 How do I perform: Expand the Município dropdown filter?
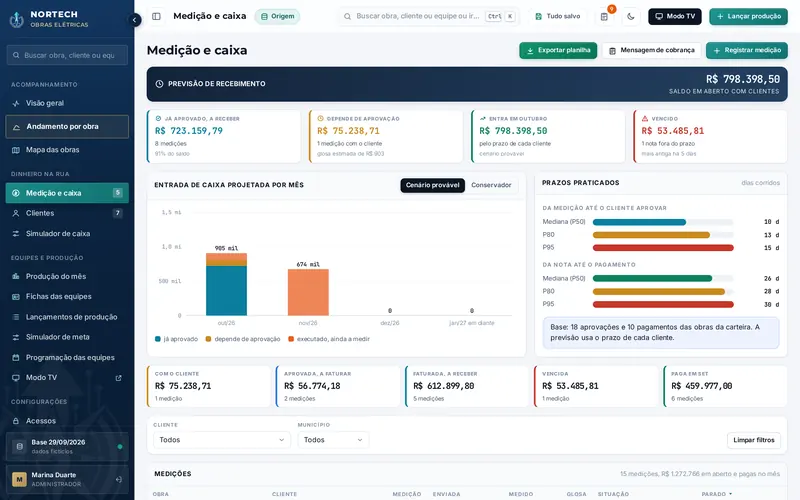coord(333,440)
